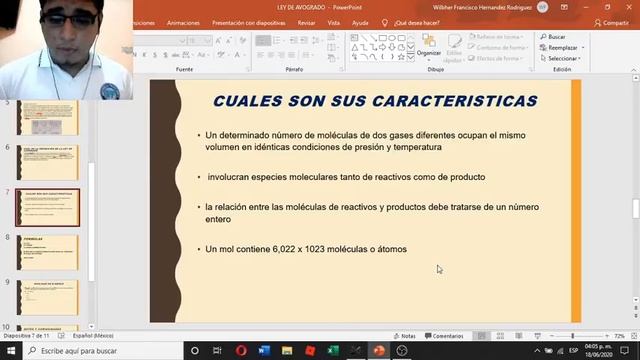Clear all formatting eraser icon
Screen dimensions: 640x360
243,40
